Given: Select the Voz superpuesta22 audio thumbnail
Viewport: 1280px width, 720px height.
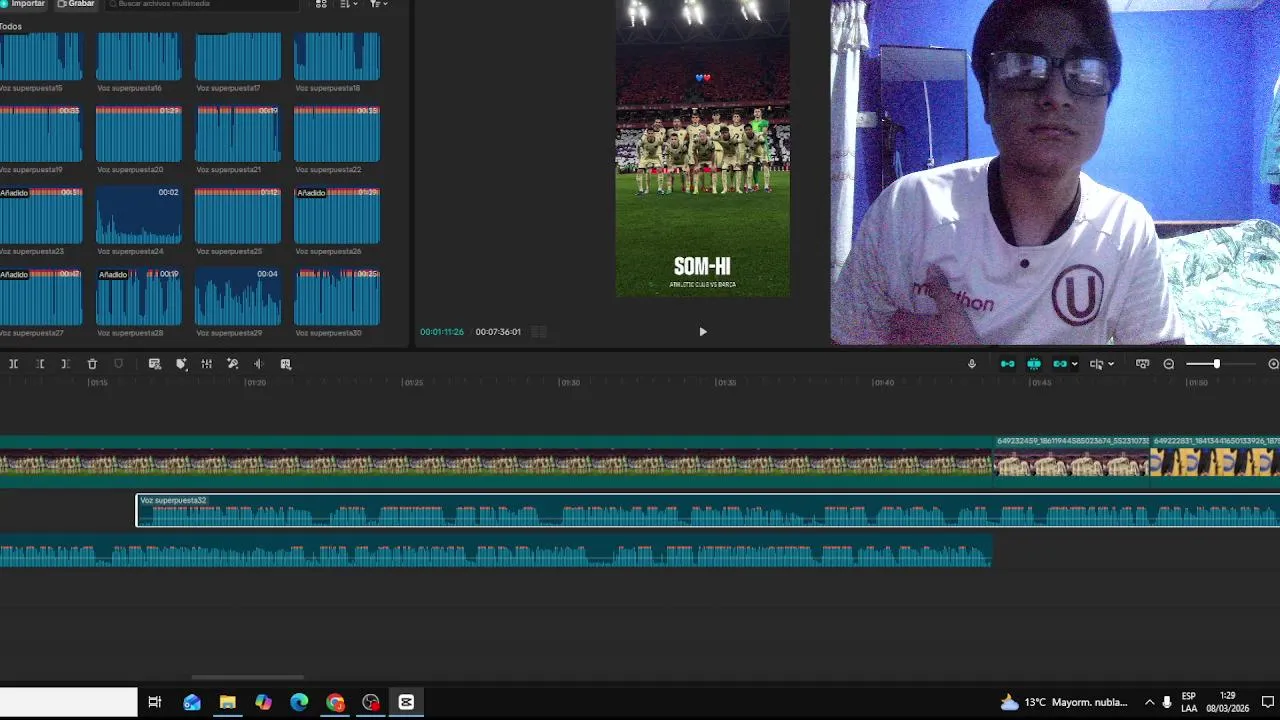Looking at the screenshot, I should coord(337,134).
